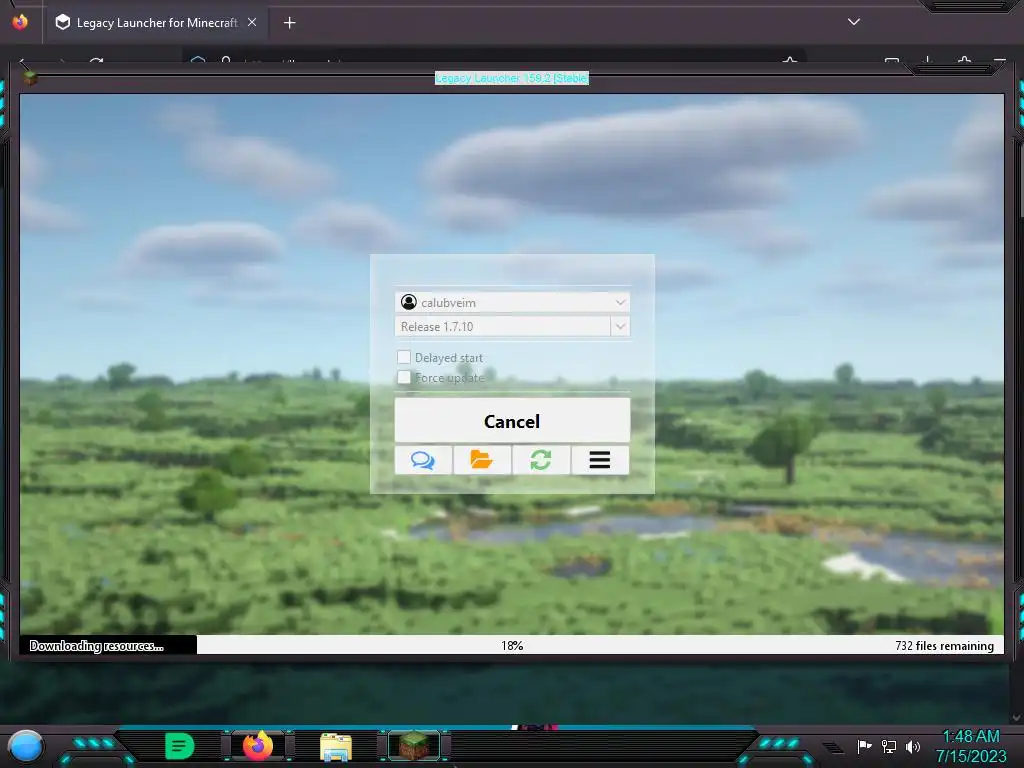Viewport: 1024px width, 768px height.
Task: Open the network tray icon
Action: click(889, 746)
